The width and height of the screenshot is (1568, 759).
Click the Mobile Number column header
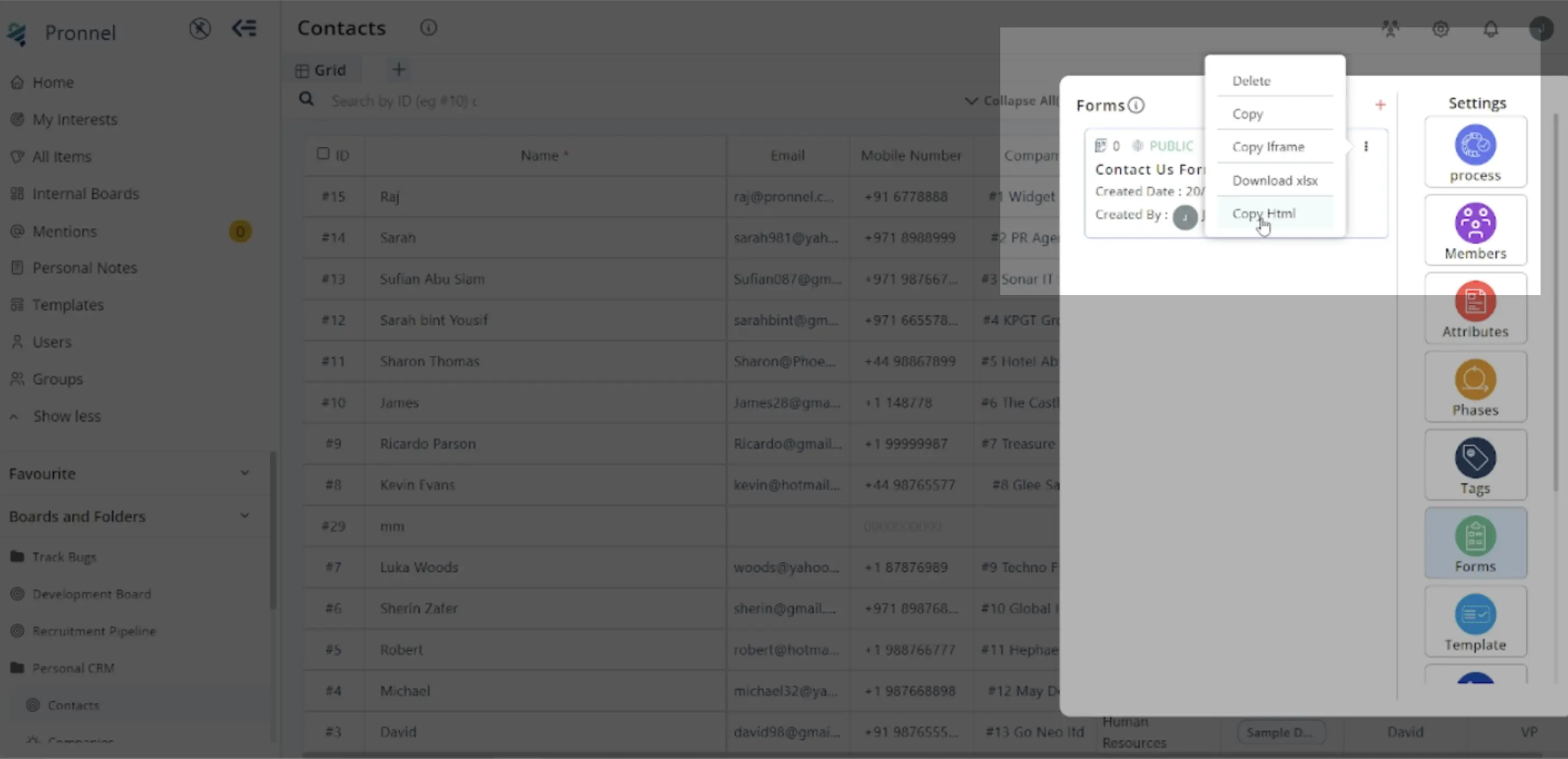coord(911,156)
